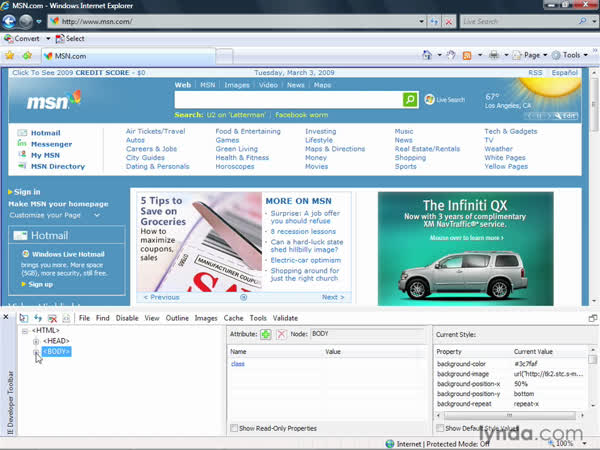The height and width of the screenshot is (450, 600).
Task: Toggle Show Default Style Values checkbox
Action: (x=441, y=428)
